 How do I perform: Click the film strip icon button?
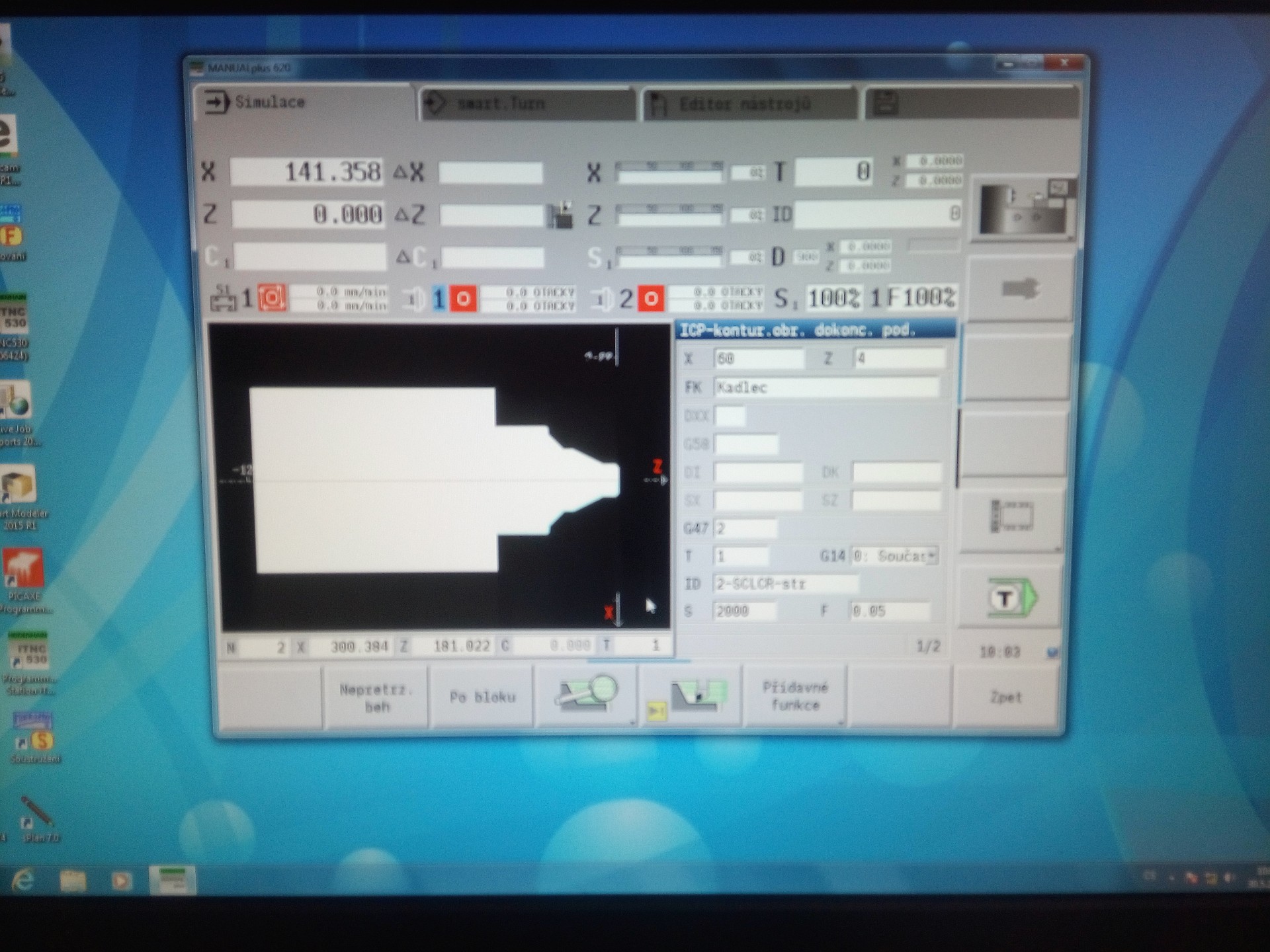(1011, 516)
